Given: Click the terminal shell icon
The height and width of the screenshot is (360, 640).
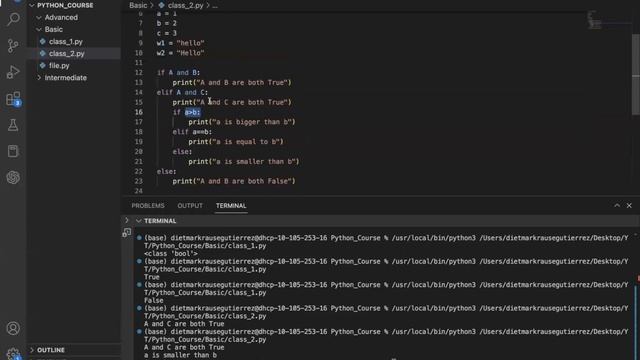Looking at the screenshot, I should (127, 233).
